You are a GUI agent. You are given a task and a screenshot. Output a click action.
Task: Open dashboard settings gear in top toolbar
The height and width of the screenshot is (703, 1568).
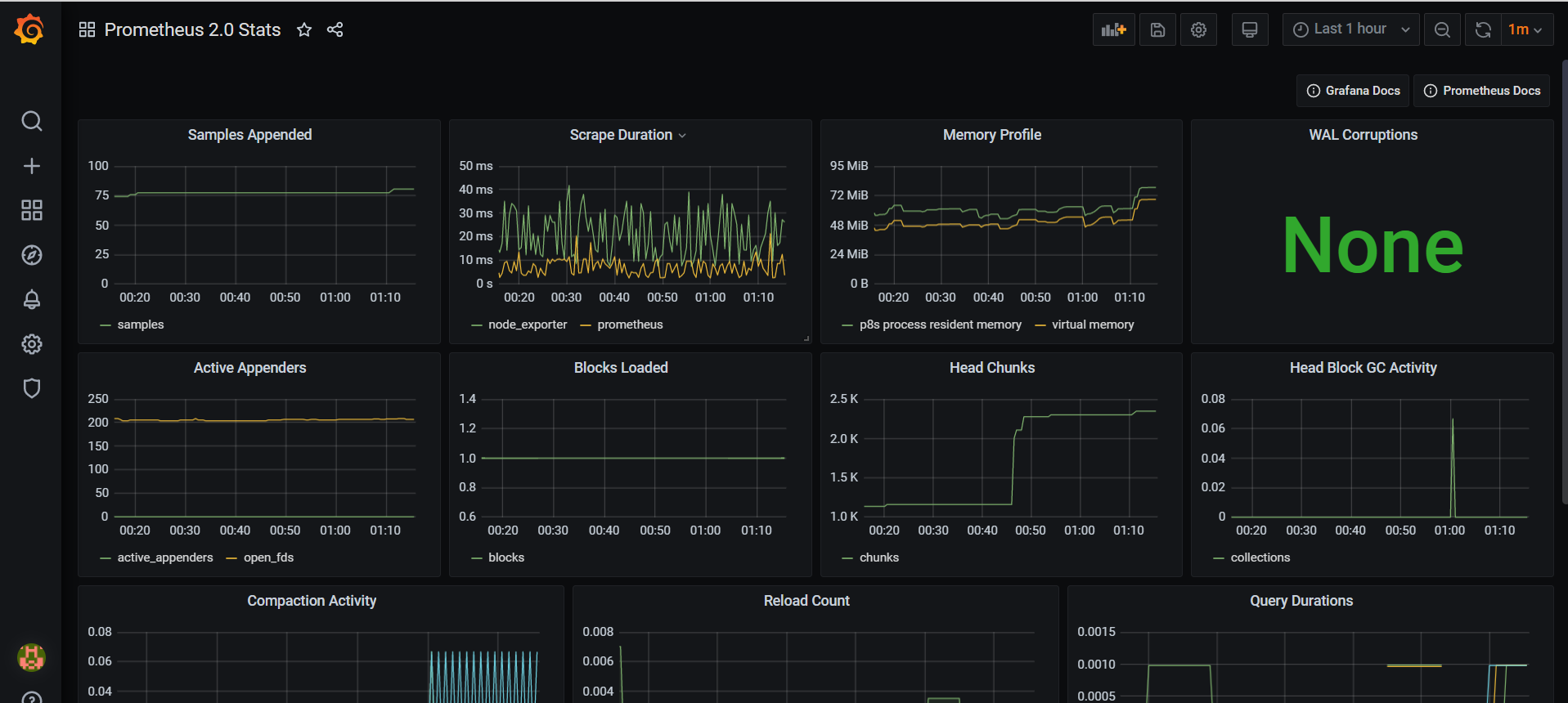(x=1198, y=29)
